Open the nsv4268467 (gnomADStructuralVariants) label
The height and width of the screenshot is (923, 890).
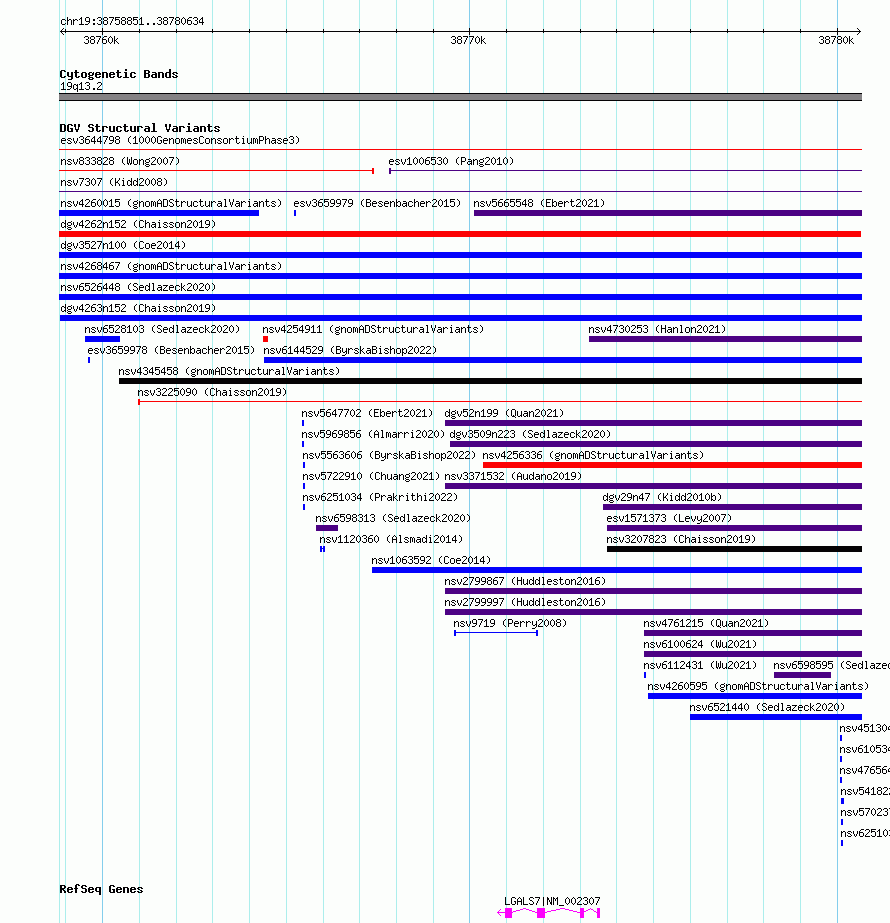pos(171,266)
